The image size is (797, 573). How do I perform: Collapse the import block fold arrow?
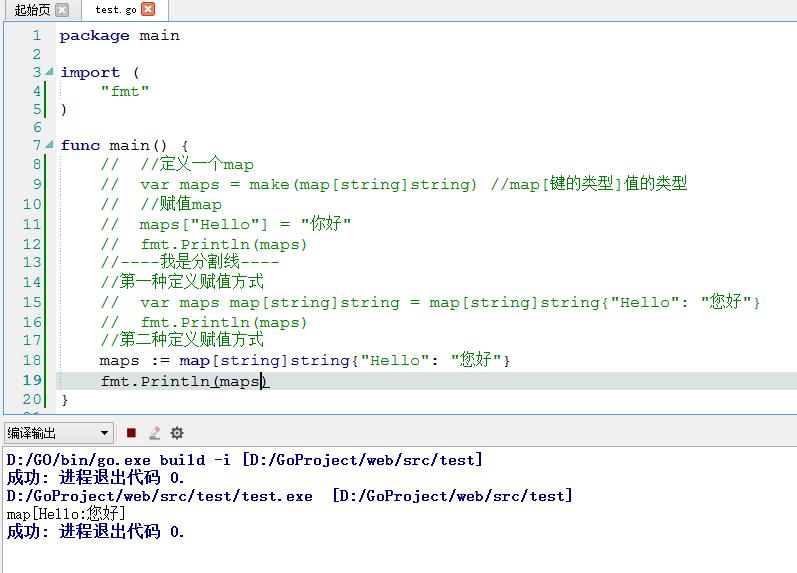pyautogui.click(x=49, y=72)
